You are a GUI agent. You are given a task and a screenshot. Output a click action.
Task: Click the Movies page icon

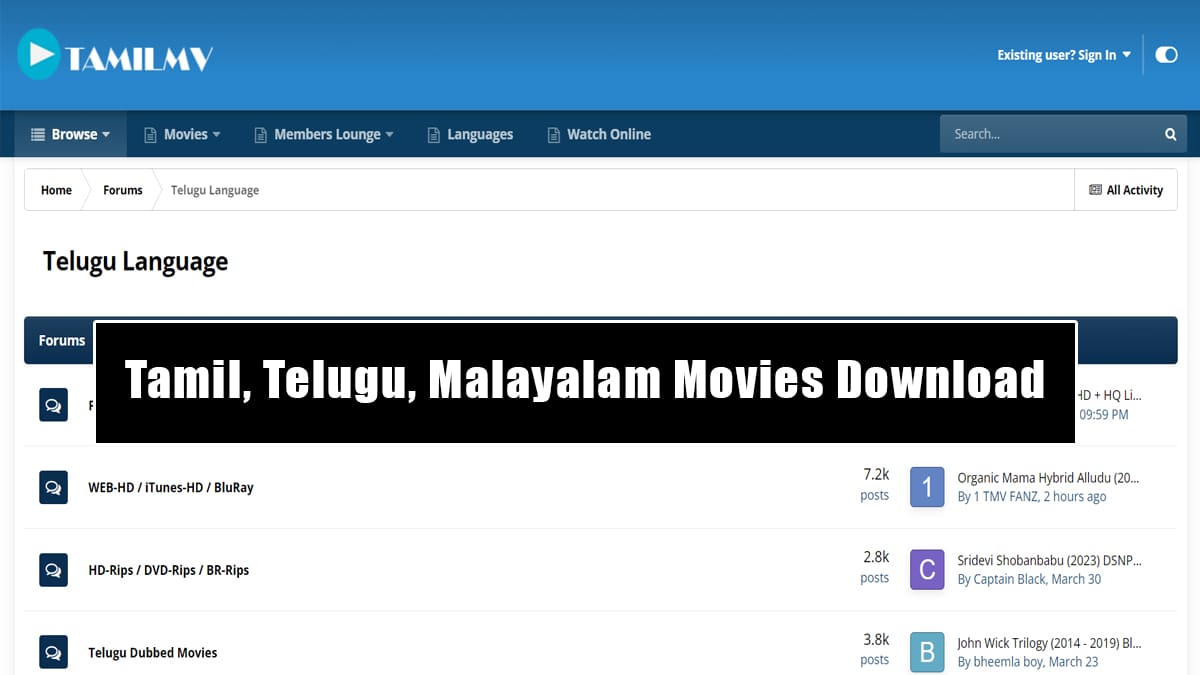coord(150,135)
